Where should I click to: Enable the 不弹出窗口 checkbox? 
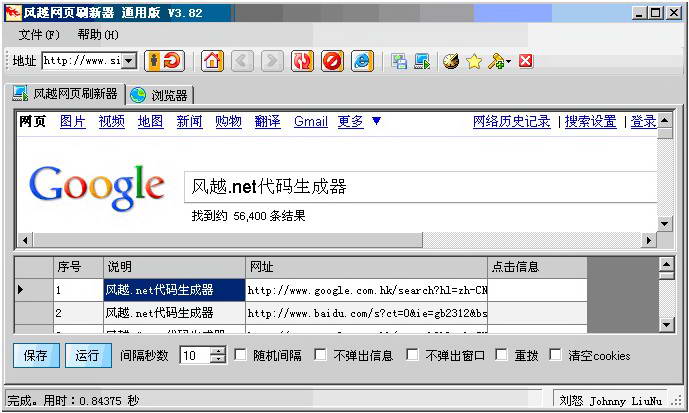click(x=412, y=355)
